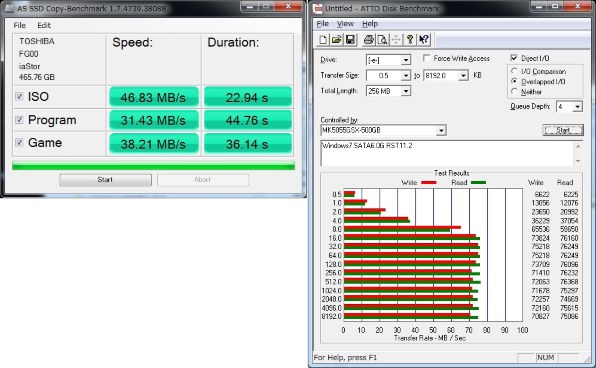The width and height of the screenshot is (596, 368).
Task: Click the question mark About icon
Action: [x=410, y=40]
